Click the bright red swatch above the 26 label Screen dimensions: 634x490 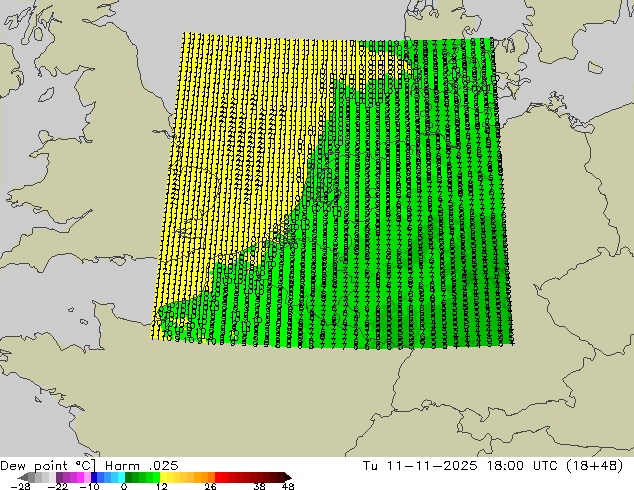coord(218,477)
